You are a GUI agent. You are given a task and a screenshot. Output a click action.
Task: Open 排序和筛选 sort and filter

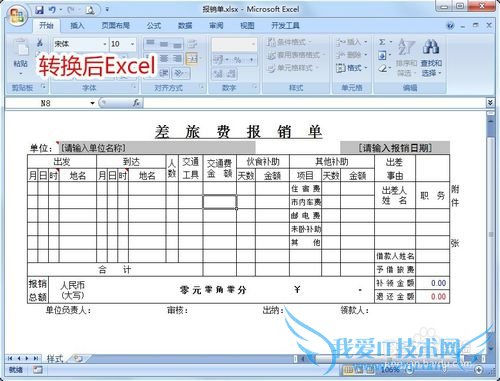coord(407,57)
